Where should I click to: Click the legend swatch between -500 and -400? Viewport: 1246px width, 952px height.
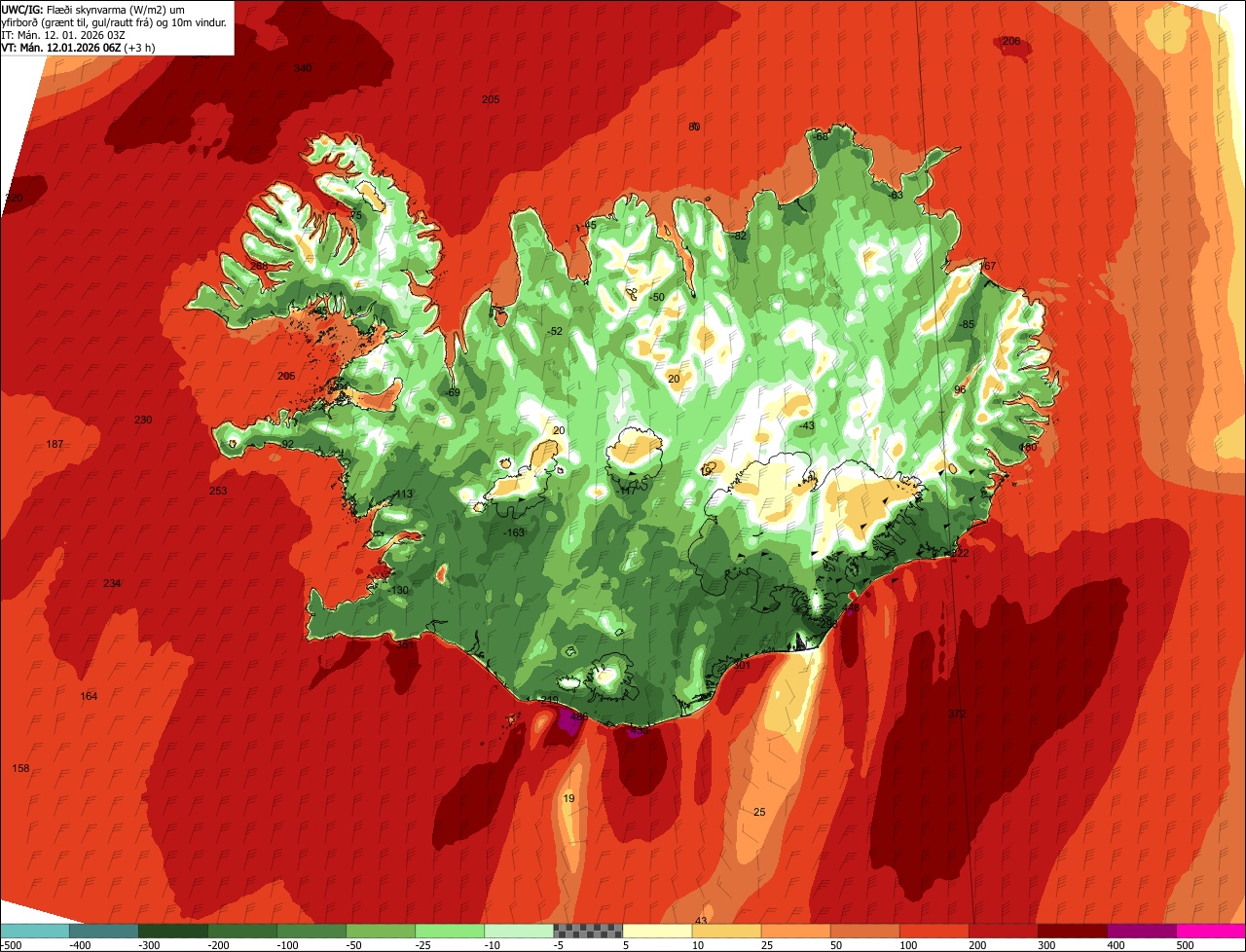[x=34, y=930]
